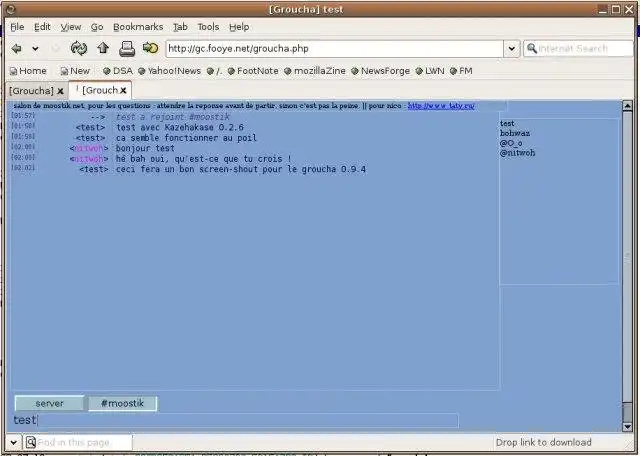The width and height of the screenshot is (640, 456).
Task: Click the 'ca semble fonctionner au poil' message
Action: tap(186, 138)
